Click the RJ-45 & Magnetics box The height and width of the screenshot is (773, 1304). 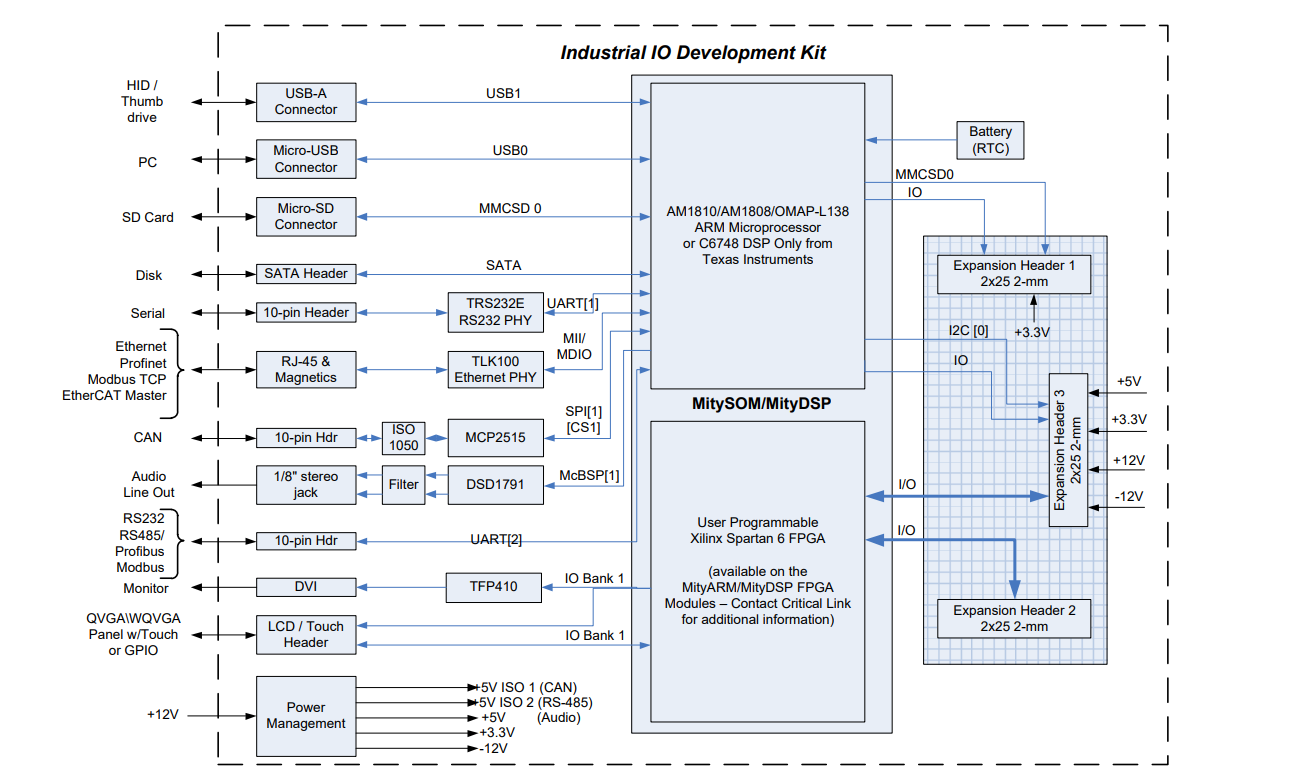point(306,369)
